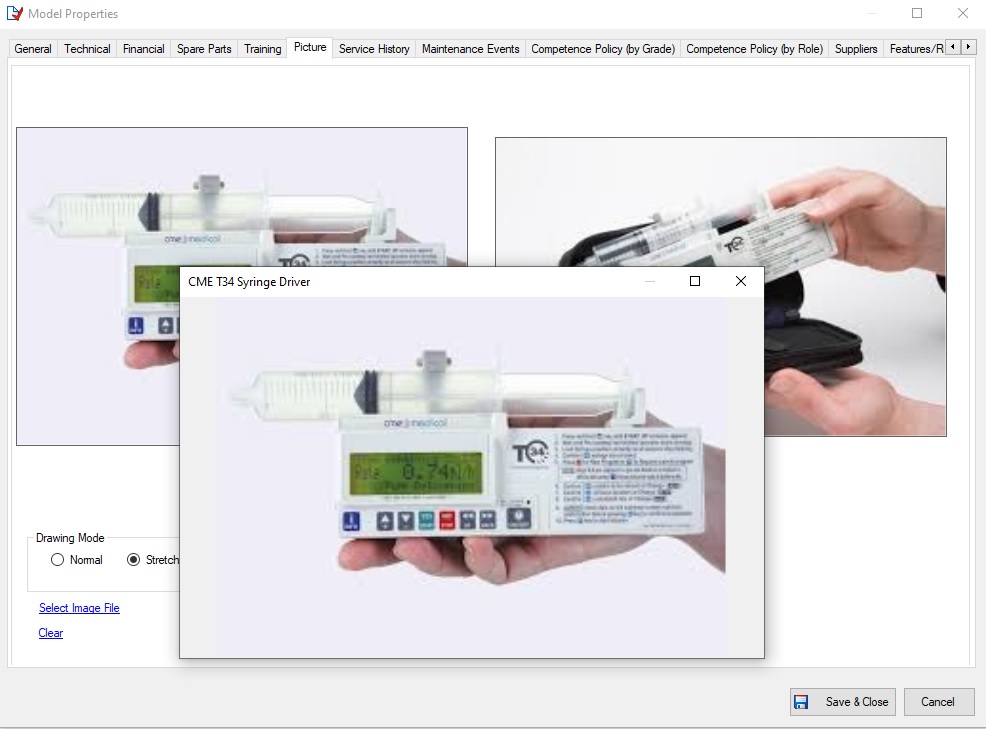Go to the Suppliers tab
Viewport: 986px width, 729px height.
(x=856, y=49)
